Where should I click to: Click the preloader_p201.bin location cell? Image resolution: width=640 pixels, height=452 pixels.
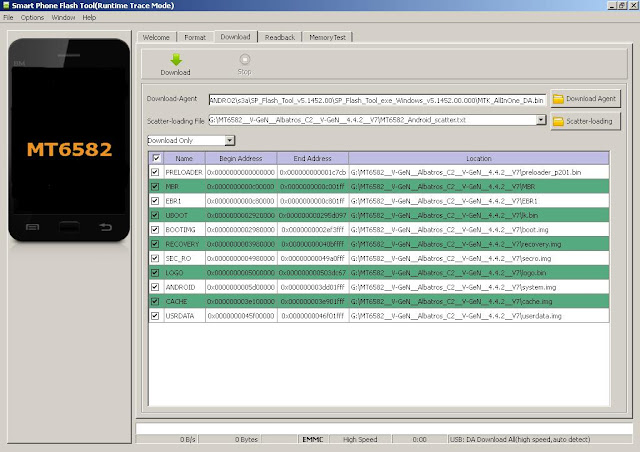pos(479,172)
